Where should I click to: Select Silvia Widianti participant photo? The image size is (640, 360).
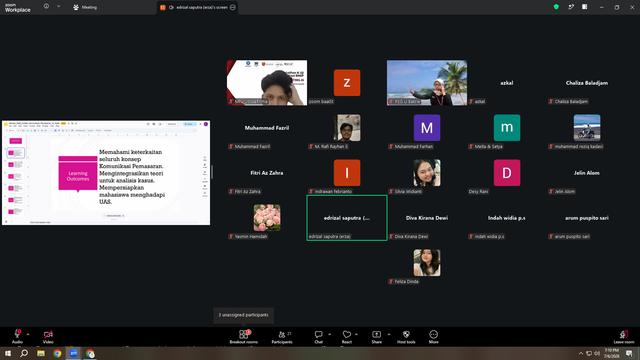[427, 173]
